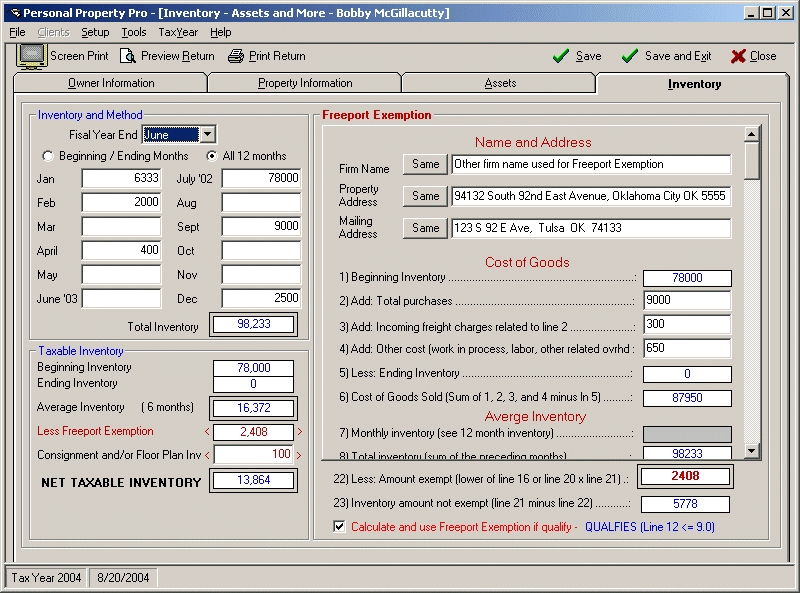Click the application icon in title bar

pyautogui.click(x=16, y=13)
